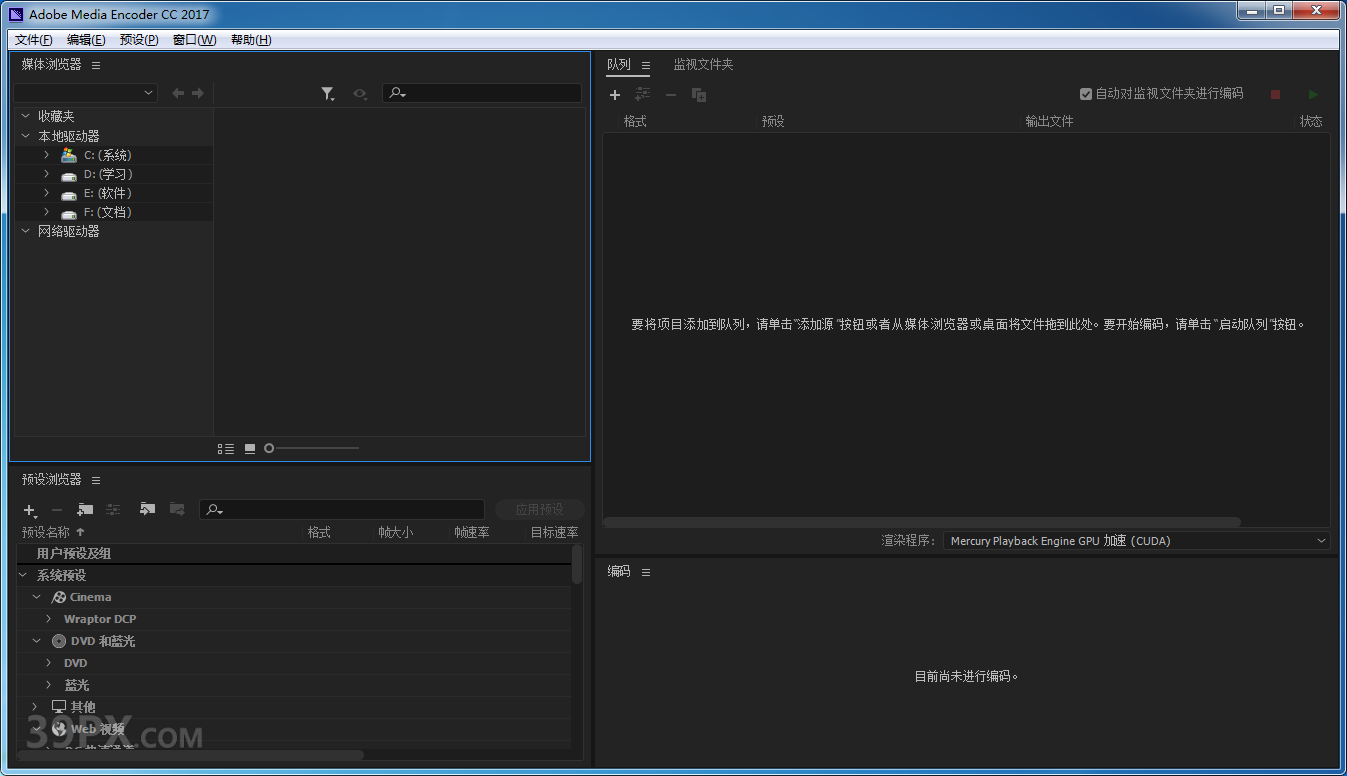Click the create new preset plus icon
The width and height of the screenshot is (1347, 776).
[30, 510]
